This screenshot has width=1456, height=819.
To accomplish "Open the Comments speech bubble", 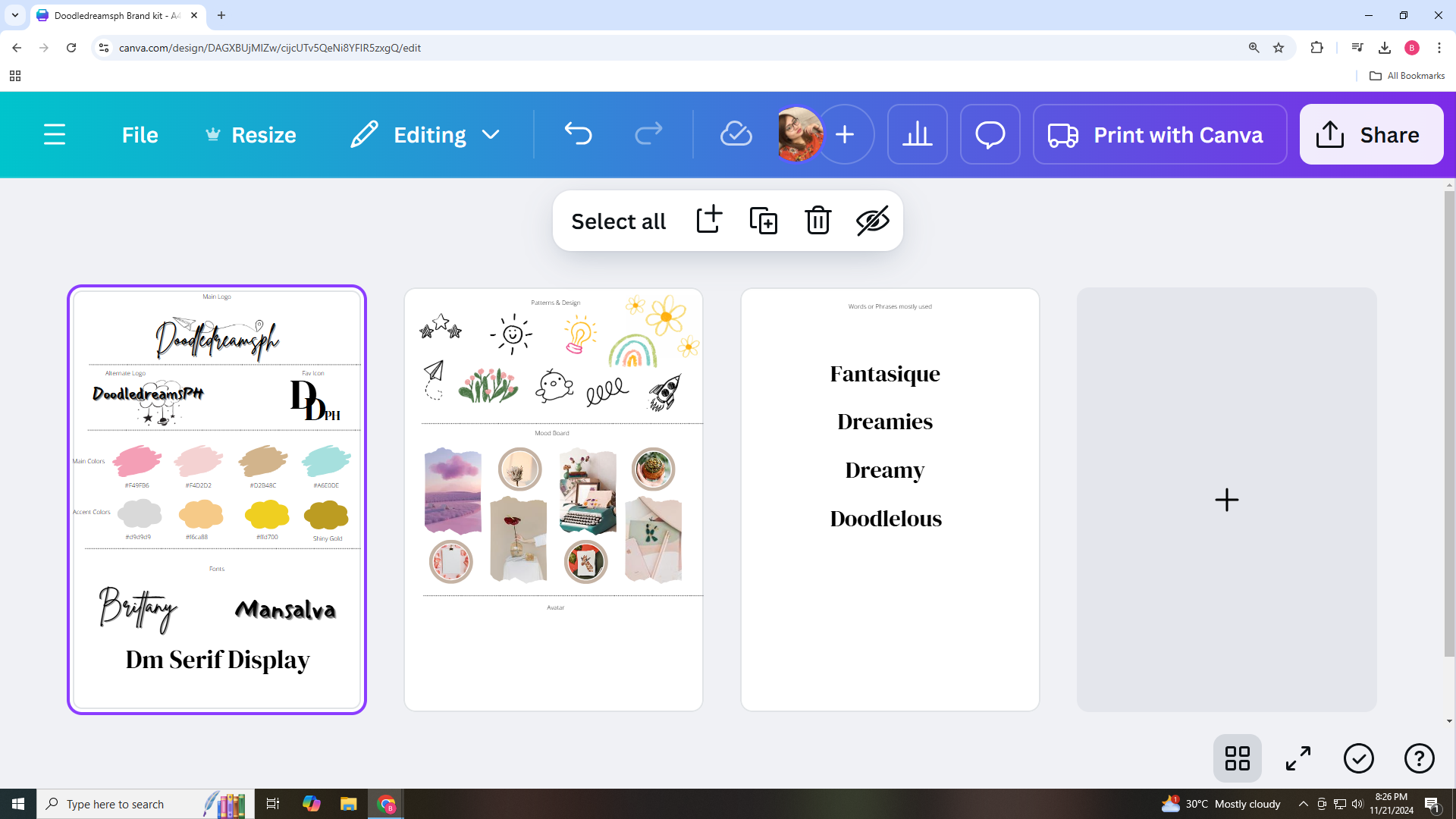I will pyautogui.click(x=990, y=134).
